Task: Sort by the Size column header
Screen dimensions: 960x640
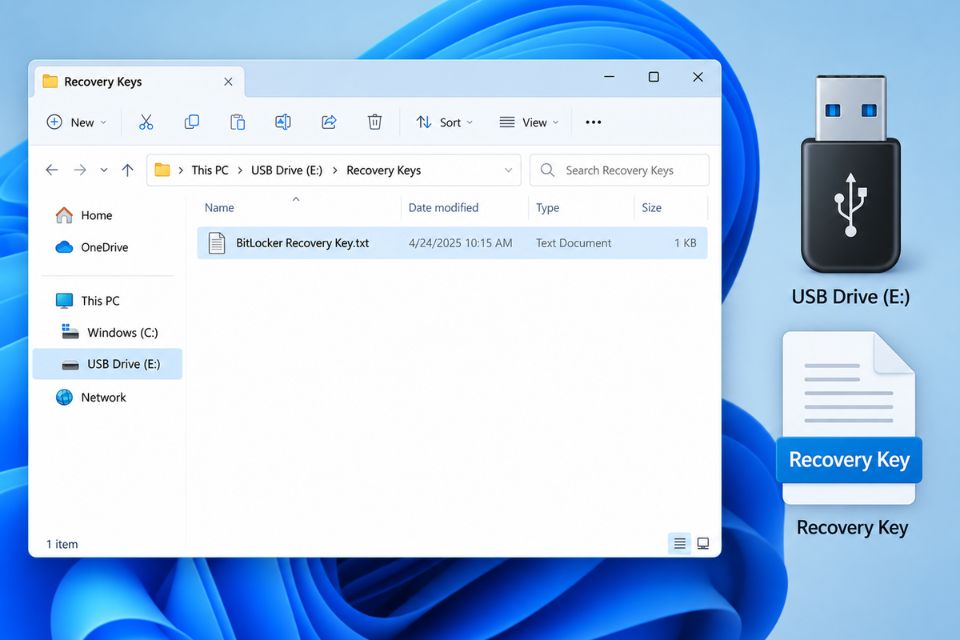Action: 651,208
